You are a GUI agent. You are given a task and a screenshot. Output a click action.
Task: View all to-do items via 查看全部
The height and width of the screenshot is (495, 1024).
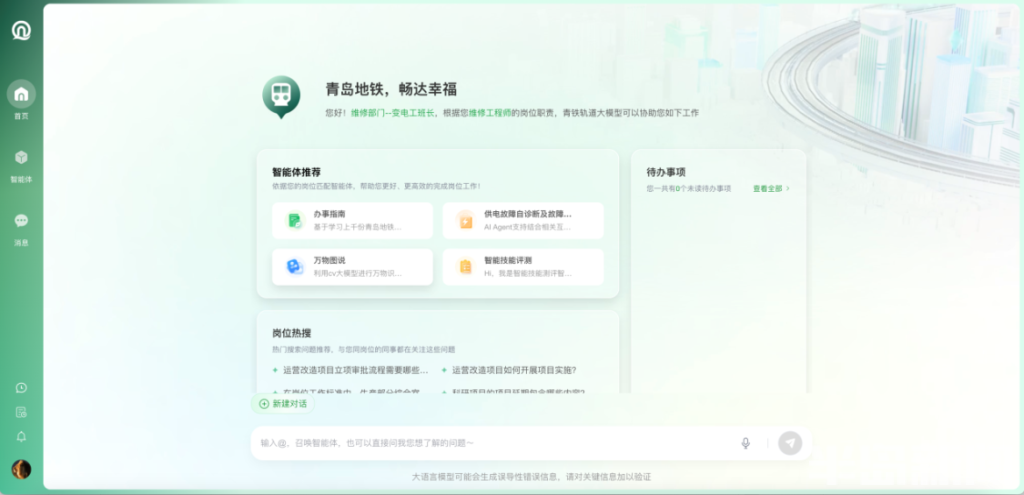[767, 189]
